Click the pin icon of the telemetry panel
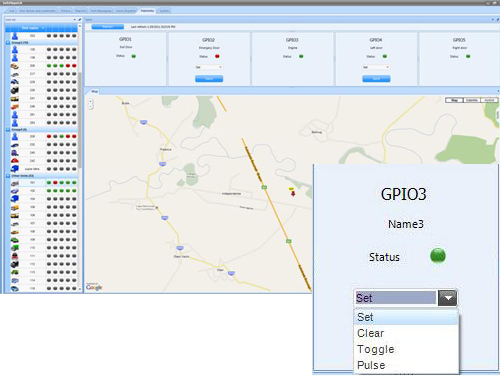The image size is (500, 376). pyautogui.click(x=497, y=20)
